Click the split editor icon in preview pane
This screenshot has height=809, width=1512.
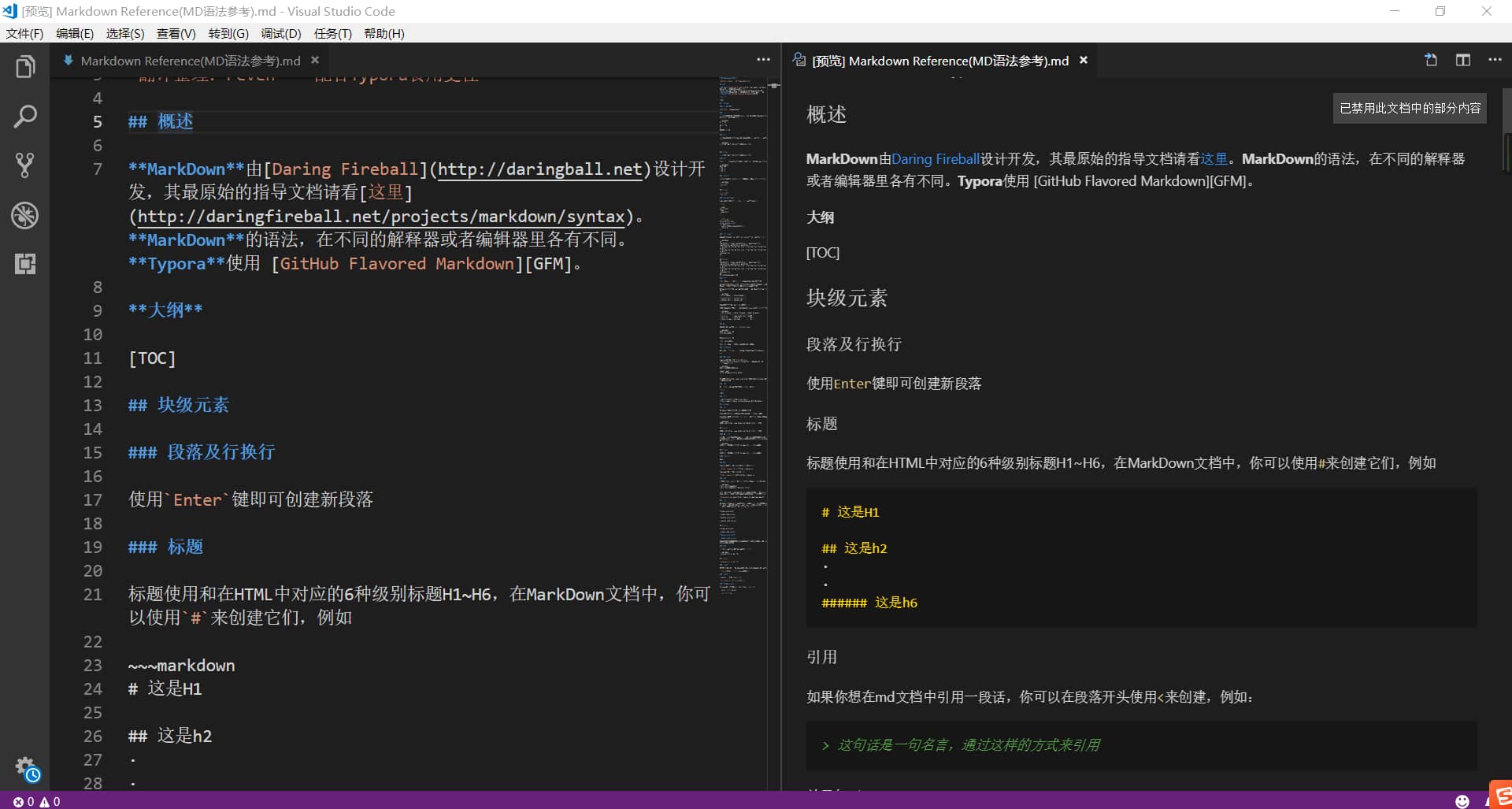[x=1463, y=60]
